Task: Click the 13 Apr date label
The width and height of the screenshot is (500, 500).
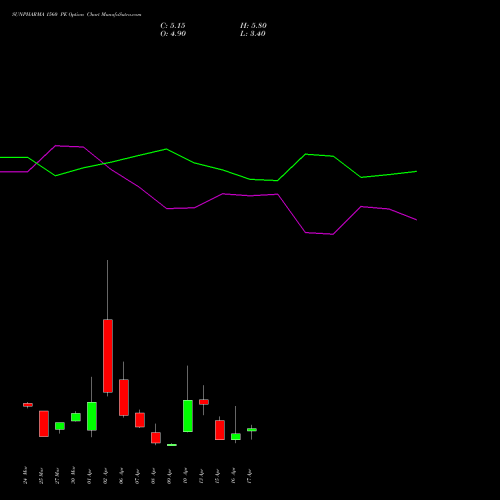Action: point(201,476)
